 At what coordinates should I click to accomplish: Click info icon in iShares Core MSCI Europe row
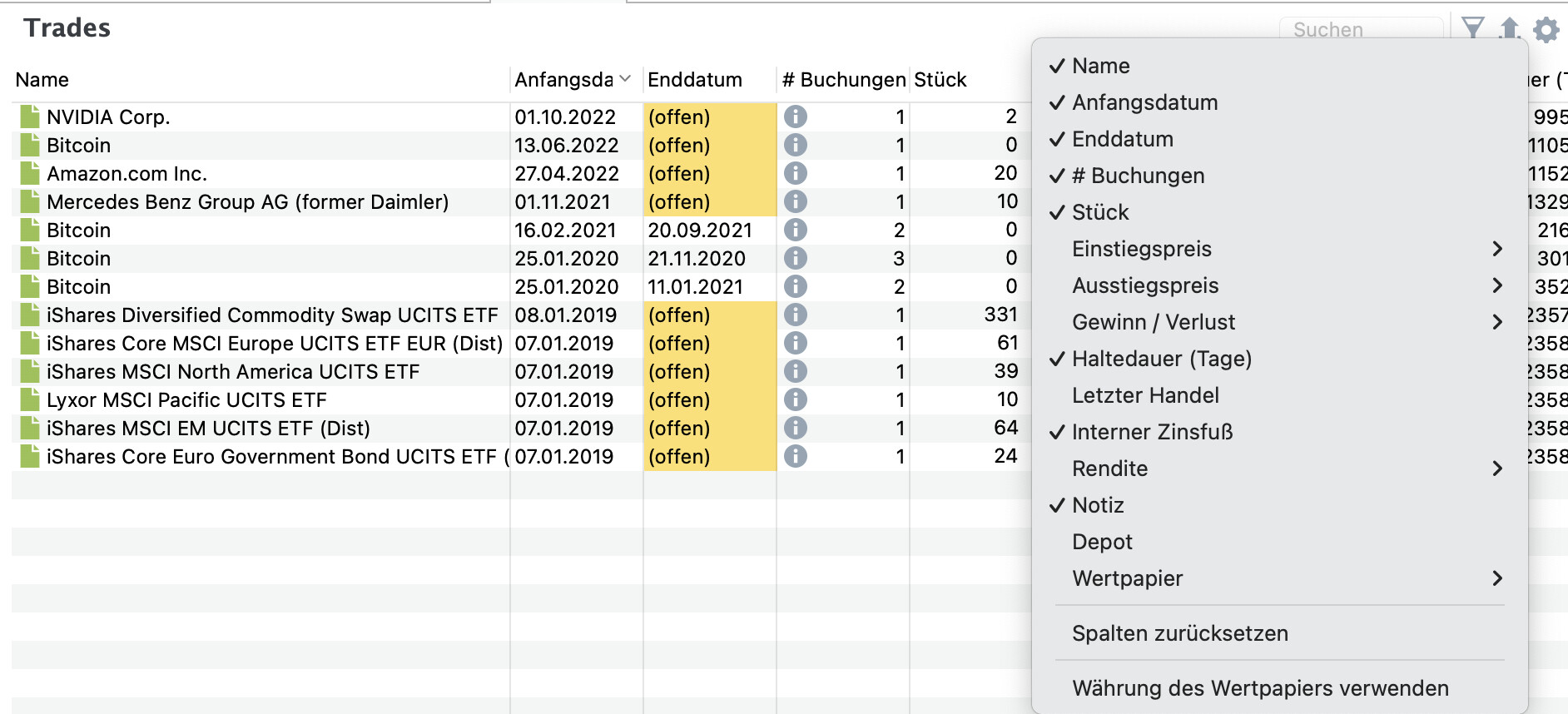coord(796,343)
